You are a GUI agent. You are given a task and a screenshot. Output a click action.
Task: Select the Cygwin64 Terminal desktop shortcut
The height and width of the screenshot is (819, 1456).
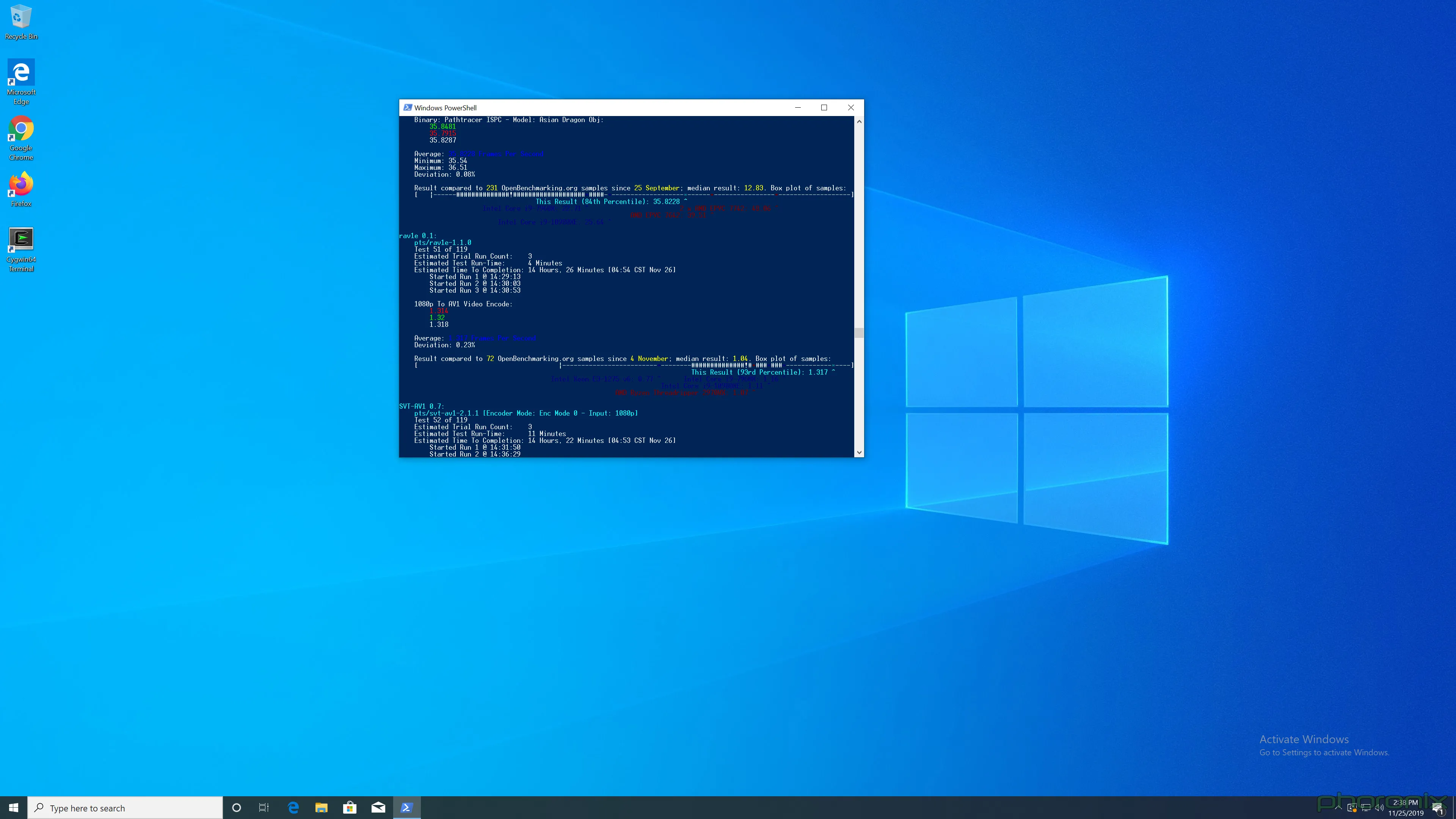click(21, 249)
